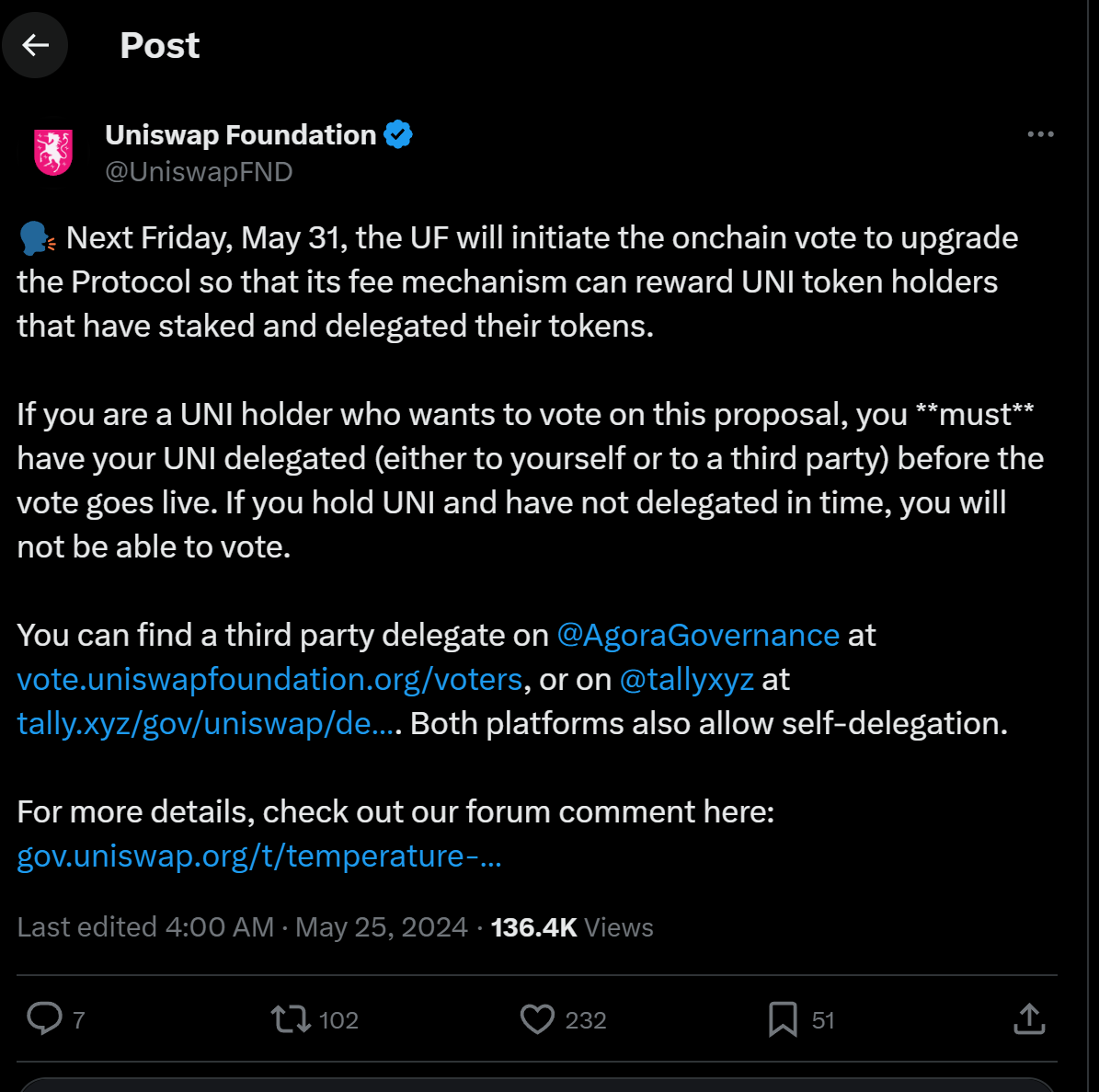Open the three-dot more options menu
The image size is (1099, 1092).
[x=1040, y=134]
